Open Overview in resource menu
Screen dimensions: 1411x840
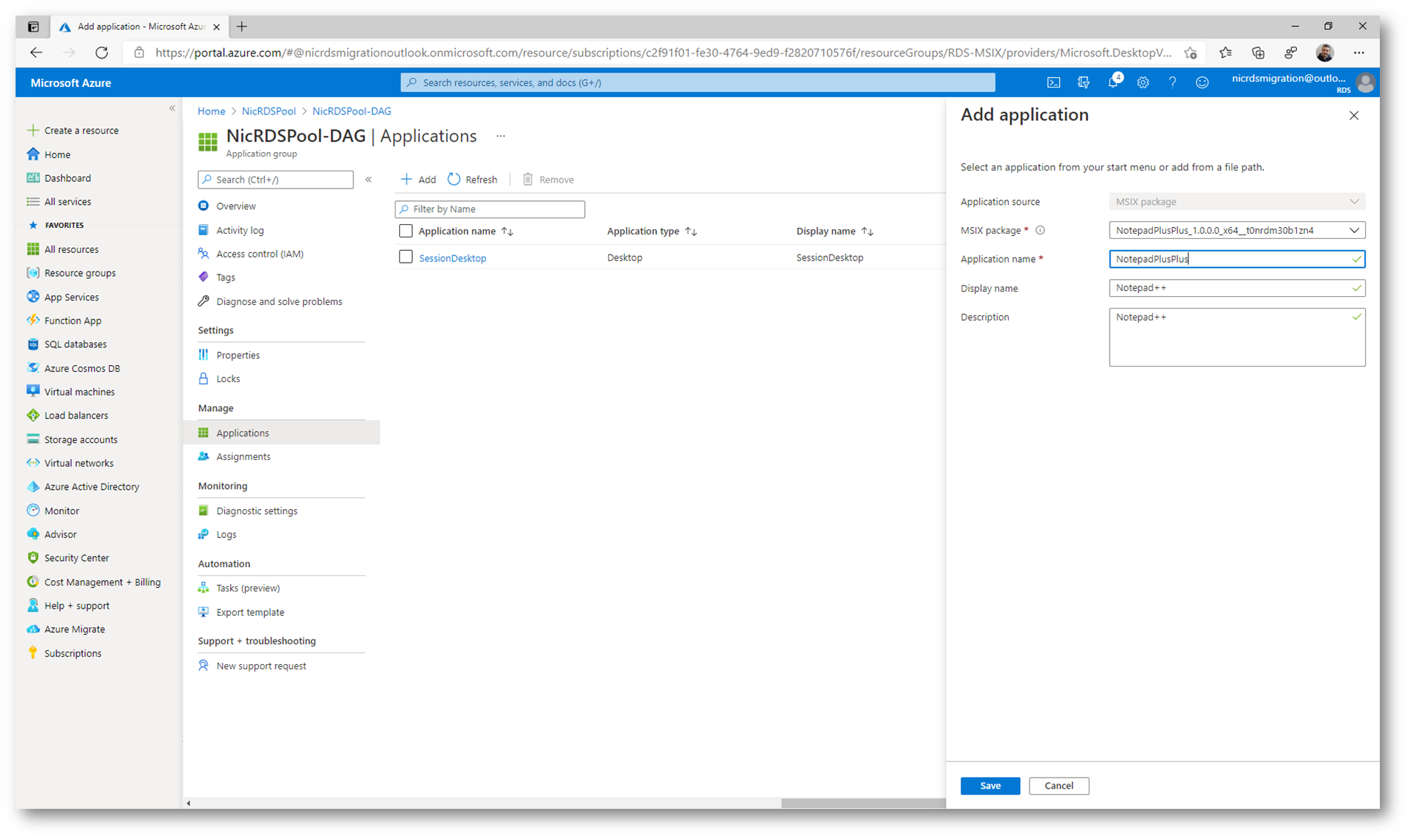click(x=227, y=206)
